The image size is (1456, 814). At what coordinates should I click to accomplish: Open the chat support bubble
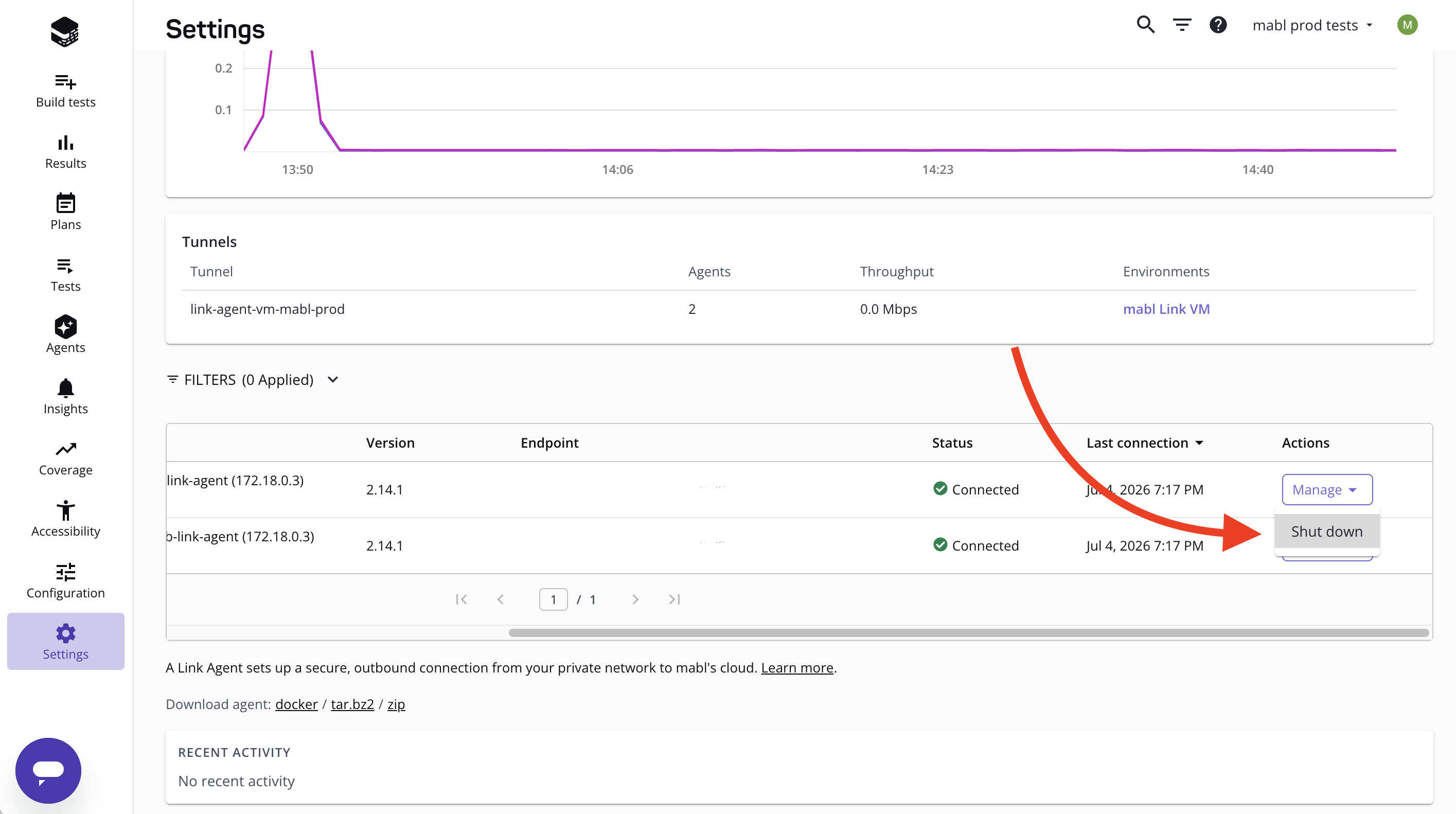pos(48,770)
